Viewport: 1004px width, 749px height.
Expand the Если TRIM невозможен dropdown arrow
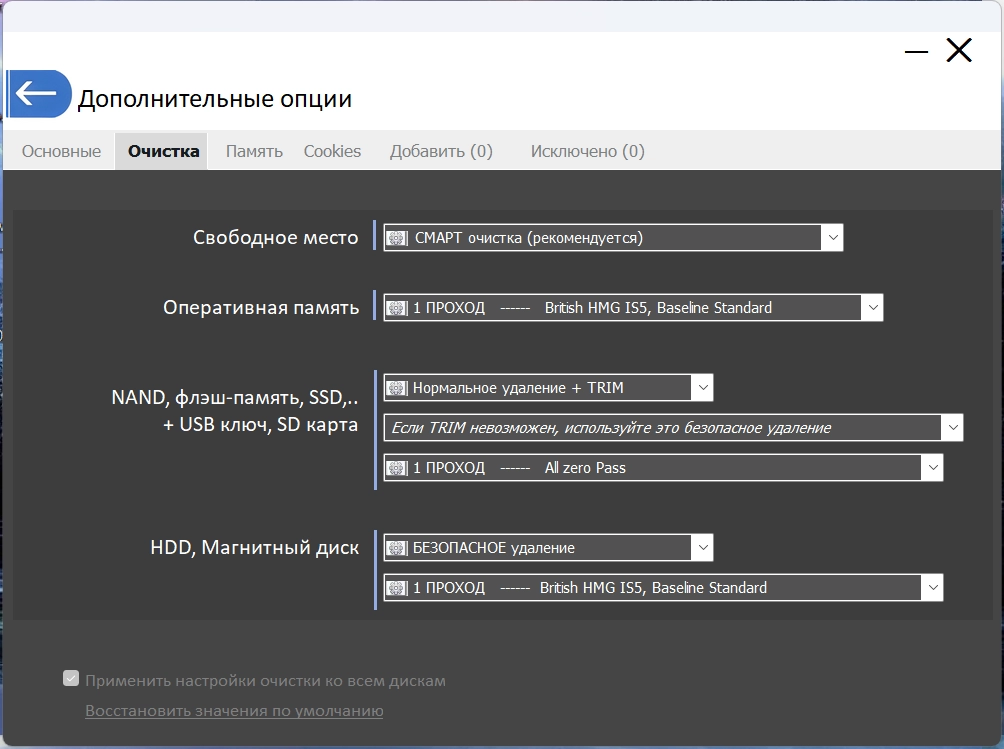[x=951, y=428]
